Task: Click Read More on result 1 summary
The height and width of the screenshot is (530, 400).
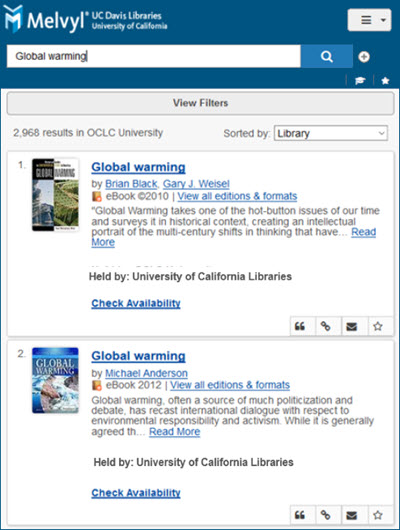Action: pyautogui.click(x=363, y=232)
